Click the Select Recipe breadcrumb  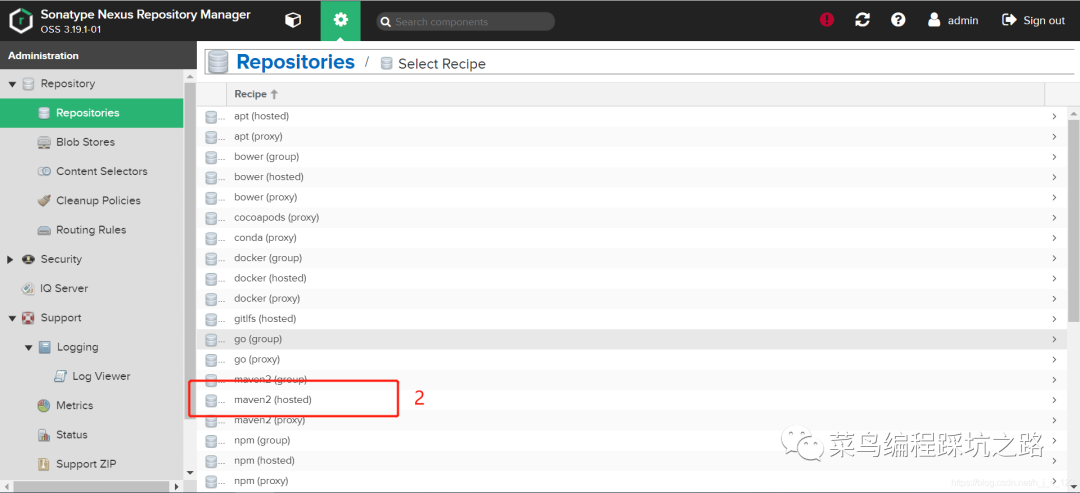tap(442, 64)
